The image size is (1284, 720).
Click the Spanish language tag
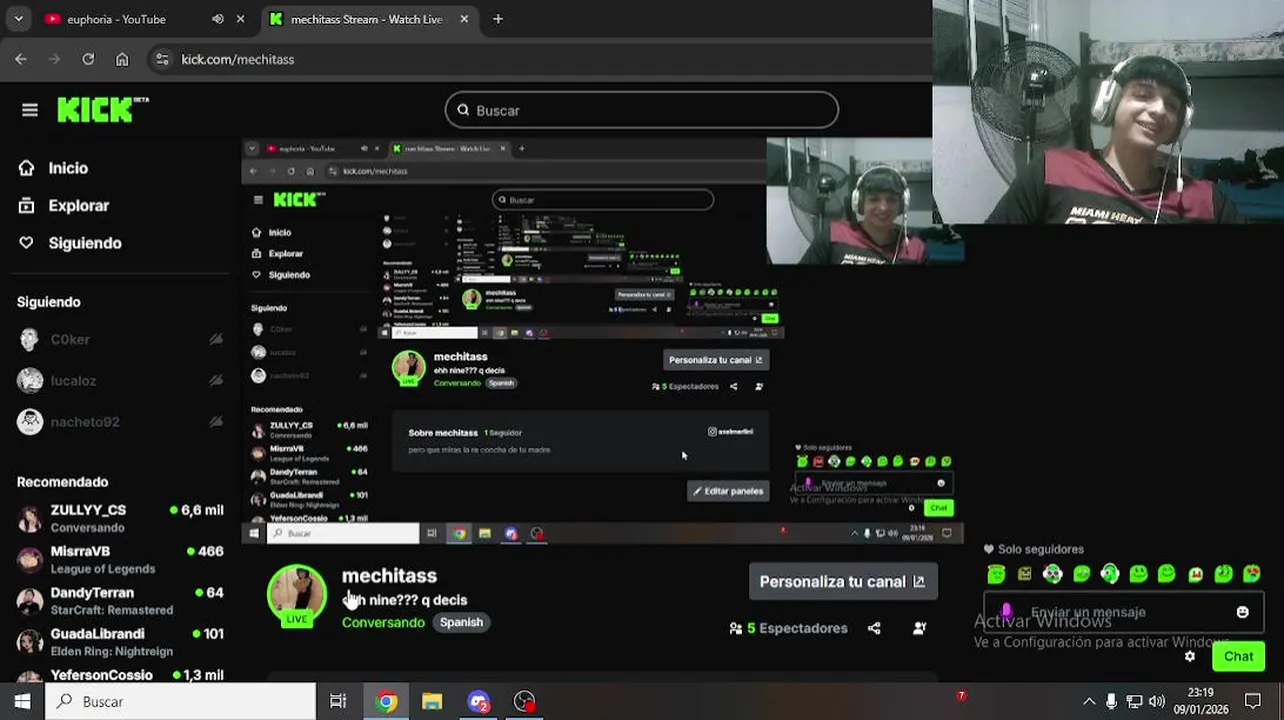click(461, 622)
